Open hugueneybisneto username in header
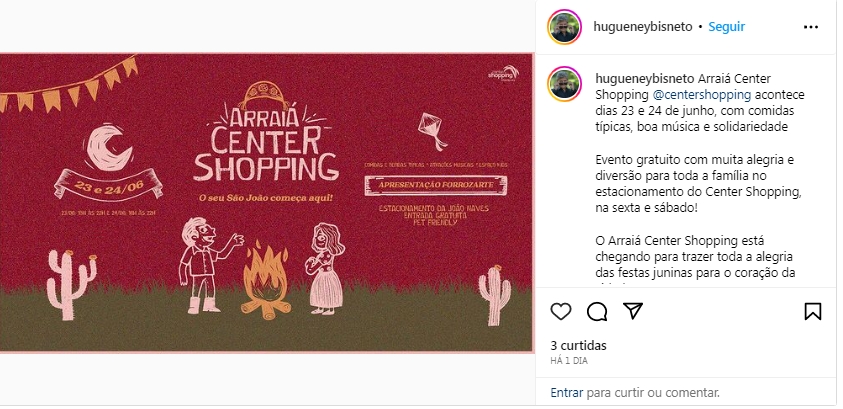The width and height of the screenshot is (843, 409). point(643,27)
